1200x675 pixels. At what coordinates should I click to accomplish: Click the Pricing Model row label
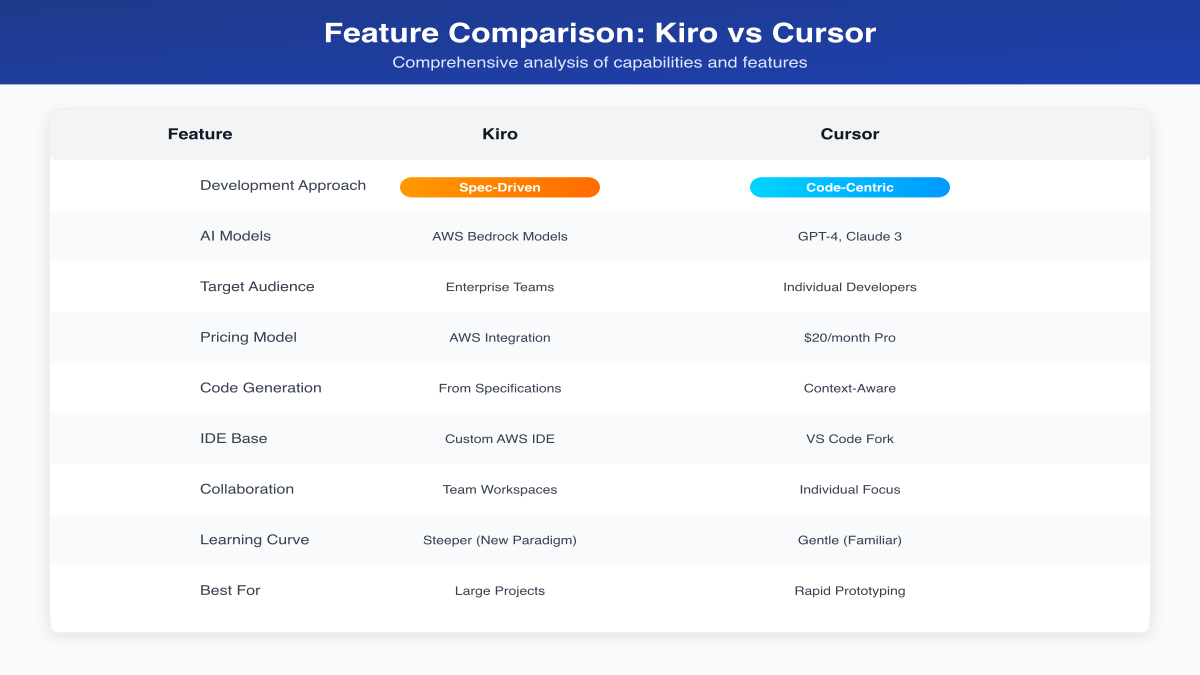(248, 337)
